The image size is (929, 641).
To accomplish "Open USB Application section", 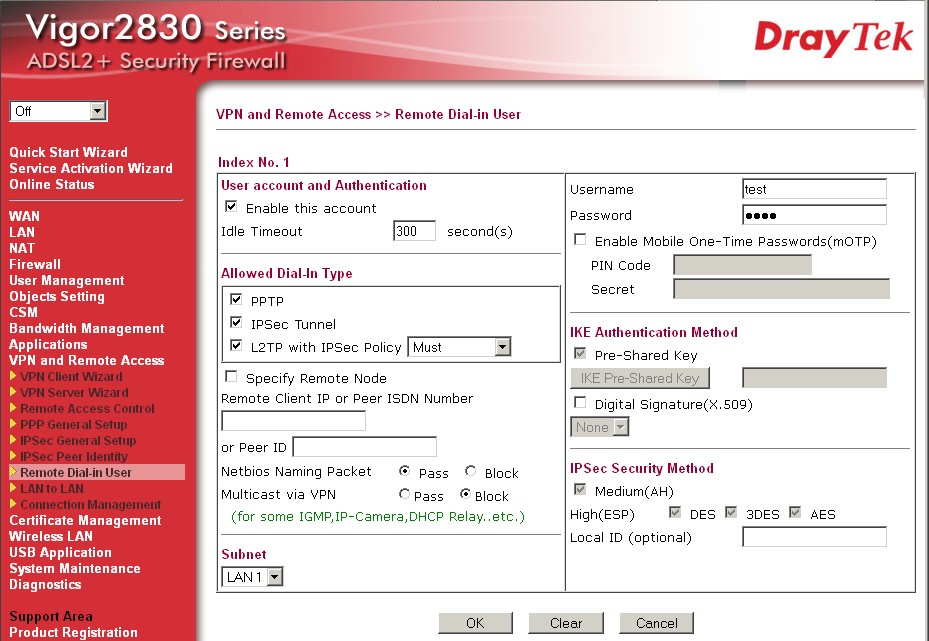I will pyautogui.click(x=60, y=552).
